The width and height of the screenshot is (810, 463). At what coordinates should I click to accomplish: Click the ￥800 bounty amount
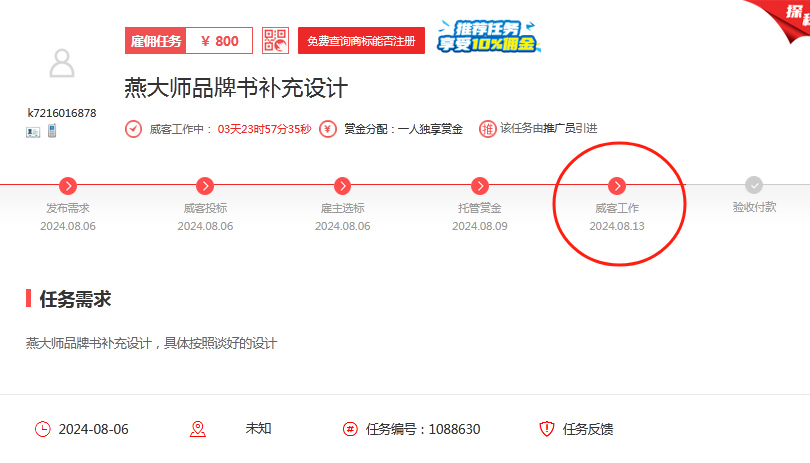click(x=220, y=41)
